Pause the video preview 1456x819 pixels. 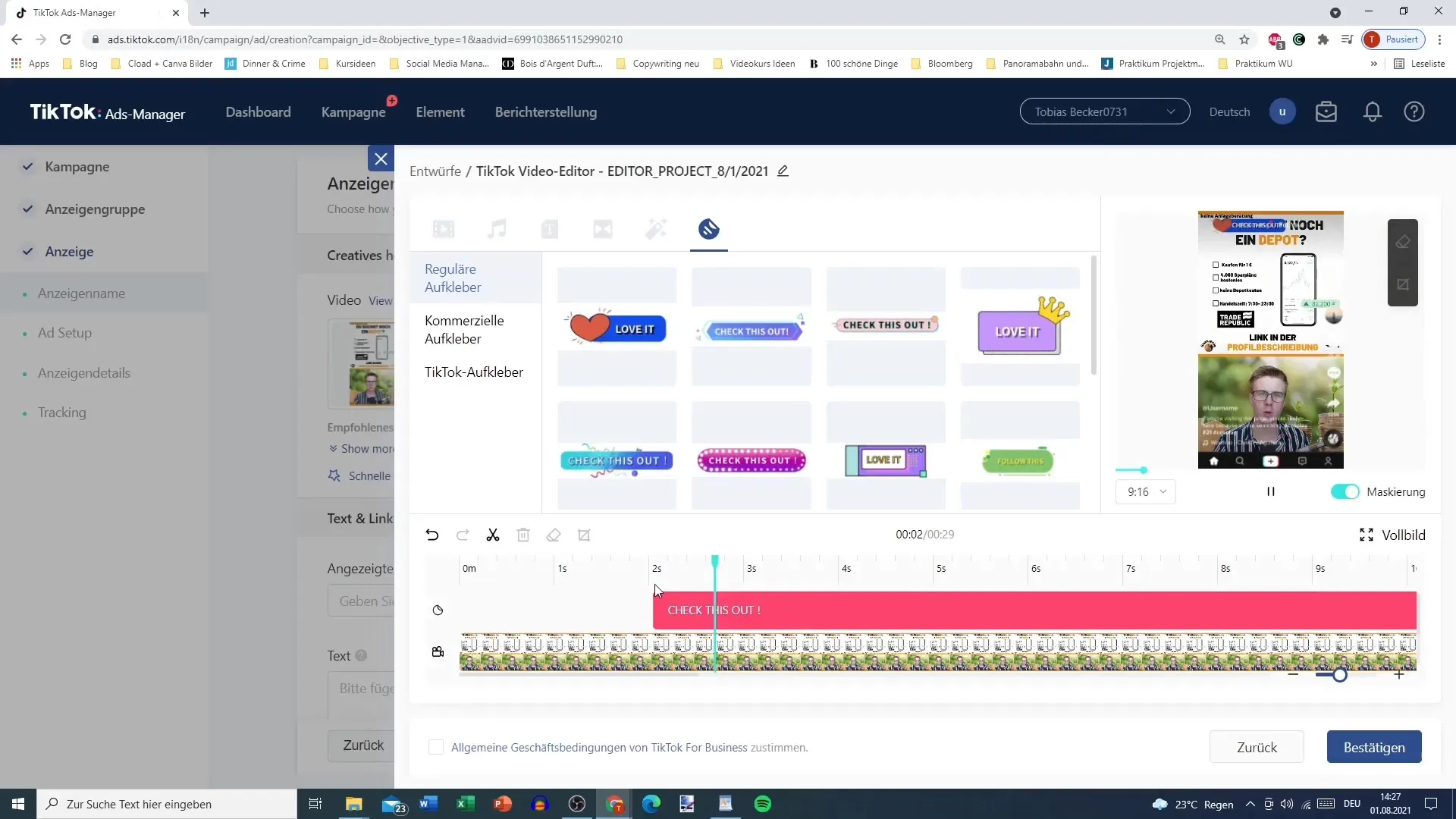(x=1271, y=492)
